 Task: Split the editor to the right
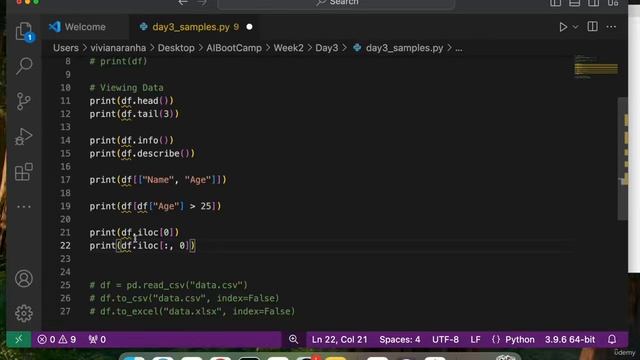pyautogui.click(x=592, y=27)
